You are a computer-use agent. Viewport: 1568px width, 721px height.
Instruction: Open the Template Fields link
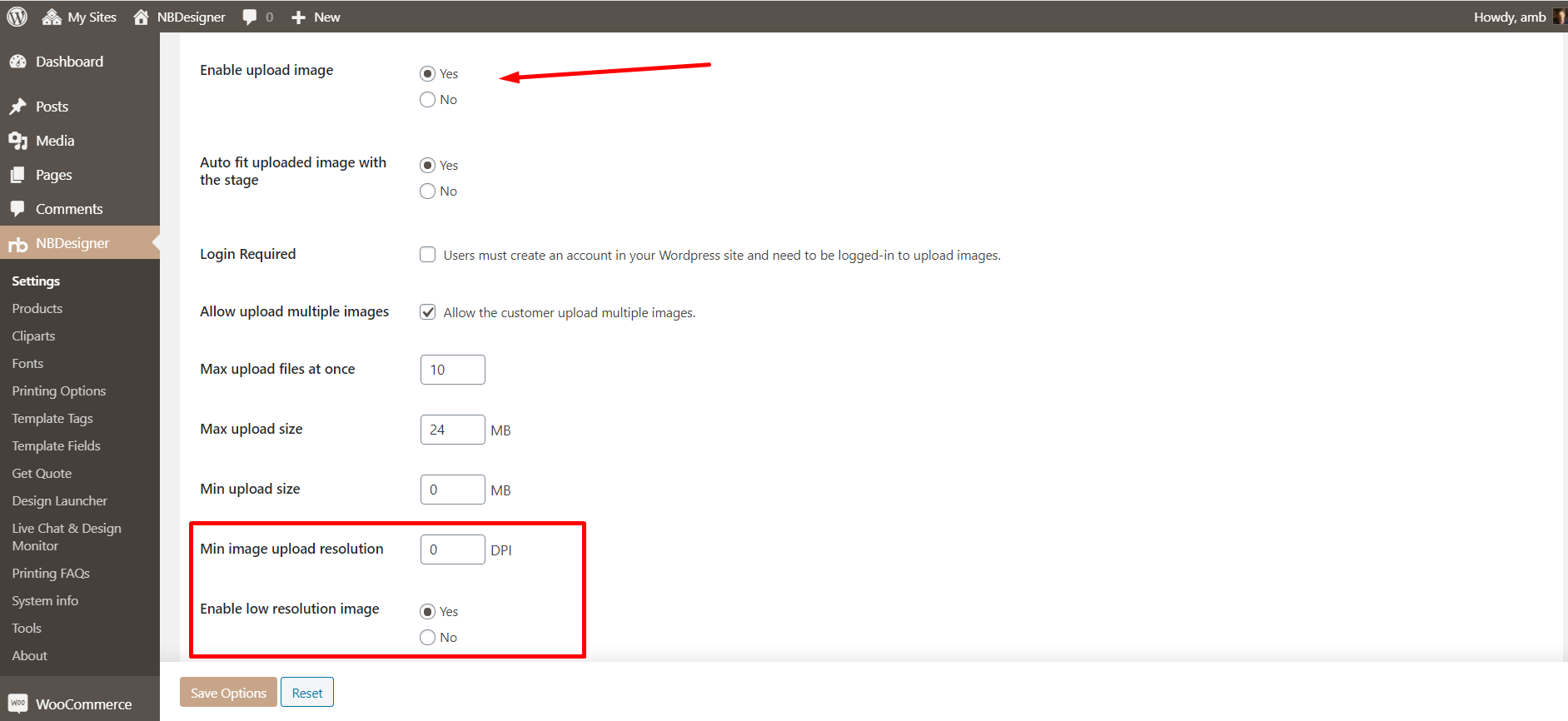[x=56, y=445]
